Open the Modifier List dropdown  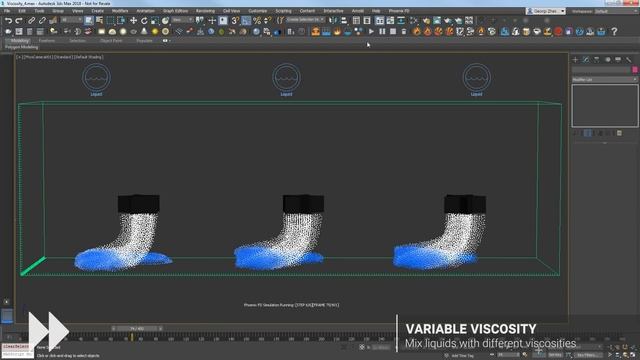pyautogui.click(x=604, y=80)
